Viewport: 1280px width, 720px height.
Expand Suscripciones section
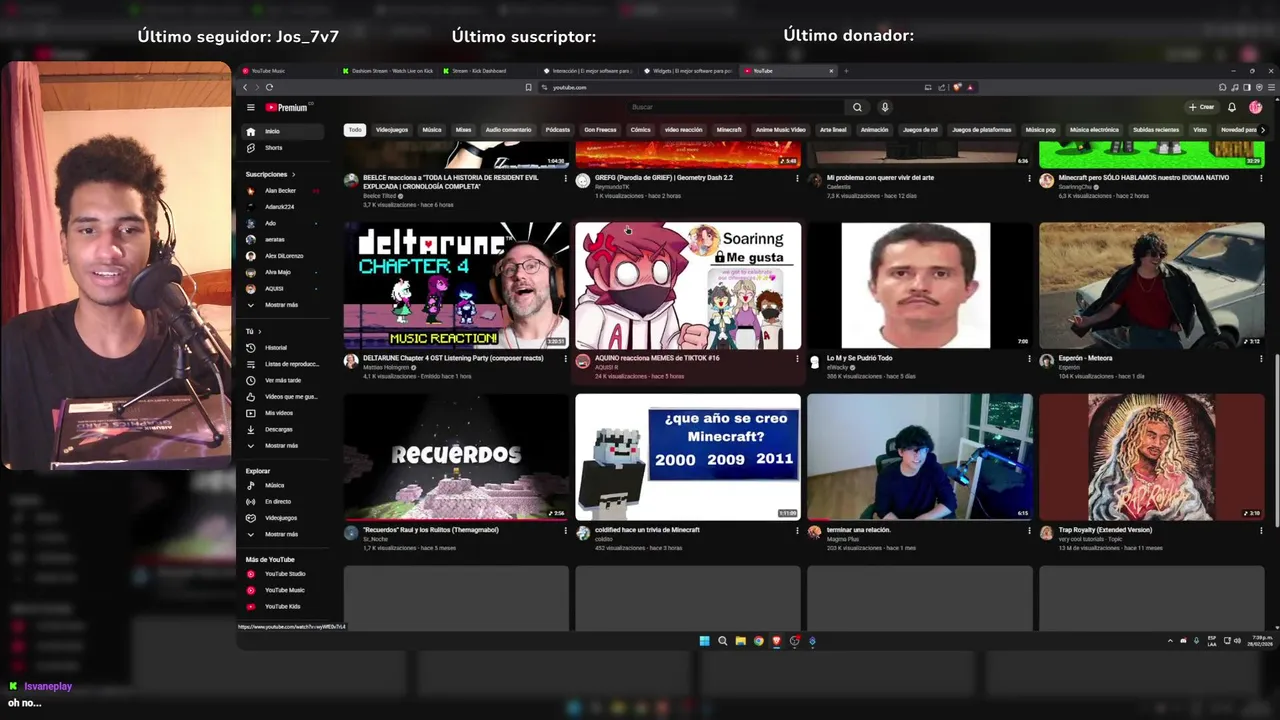tap(270, 174)
